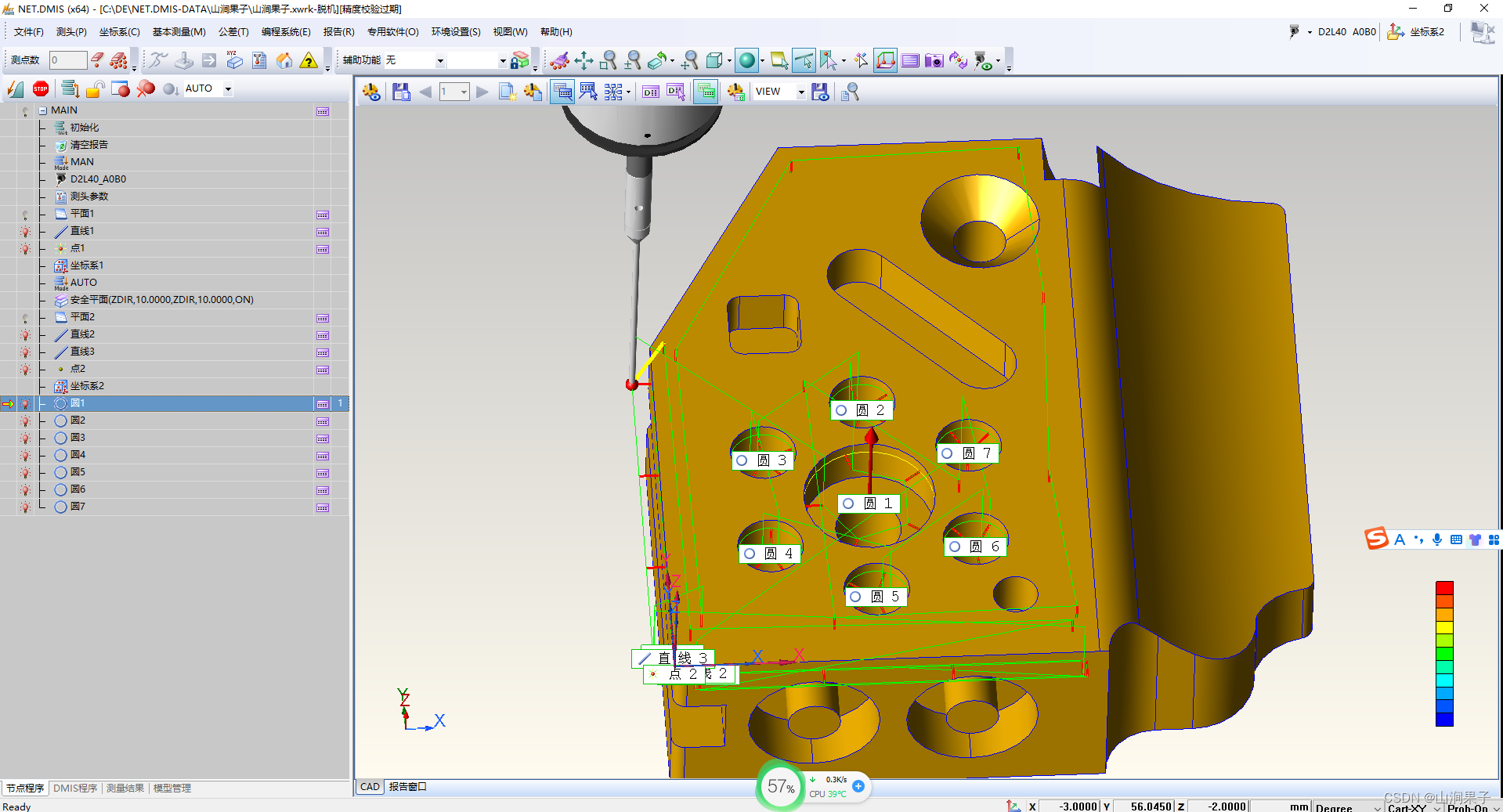Click the joystick manual control icon
This screenshot has height=812, width=1503.
pos(184,60)
